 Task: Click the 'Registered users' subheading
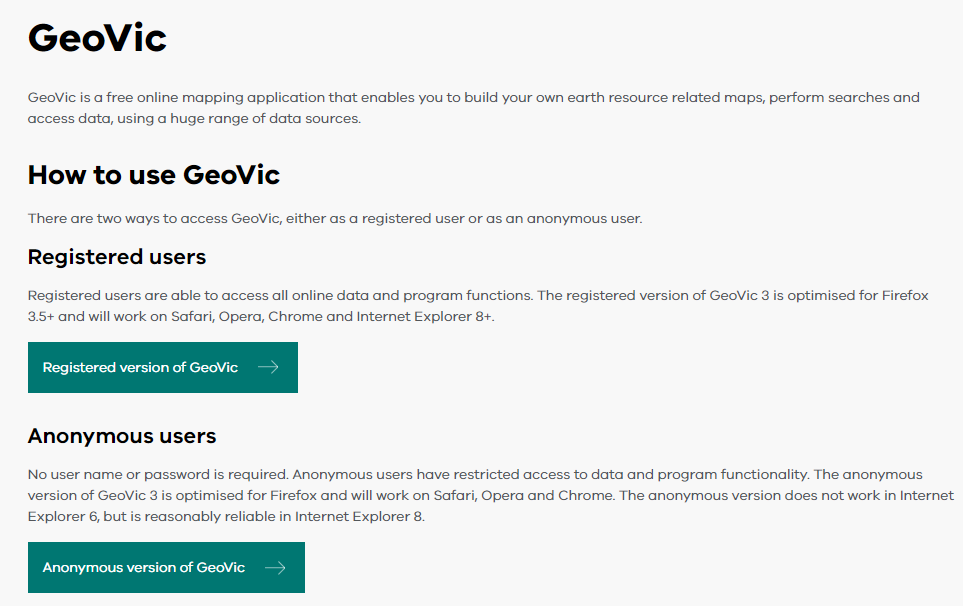pyautogui.click(x=117, y=257)
